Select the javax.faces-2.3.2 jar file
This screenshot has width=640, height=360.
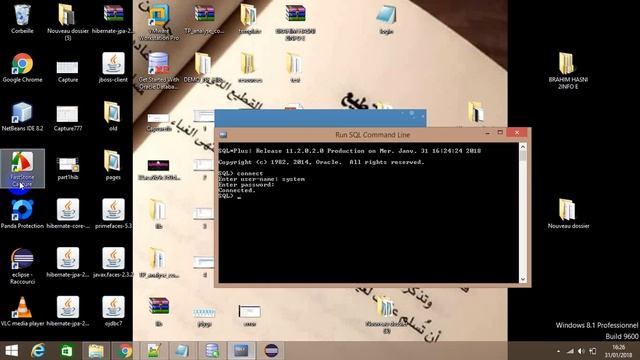tap(113, 262)
